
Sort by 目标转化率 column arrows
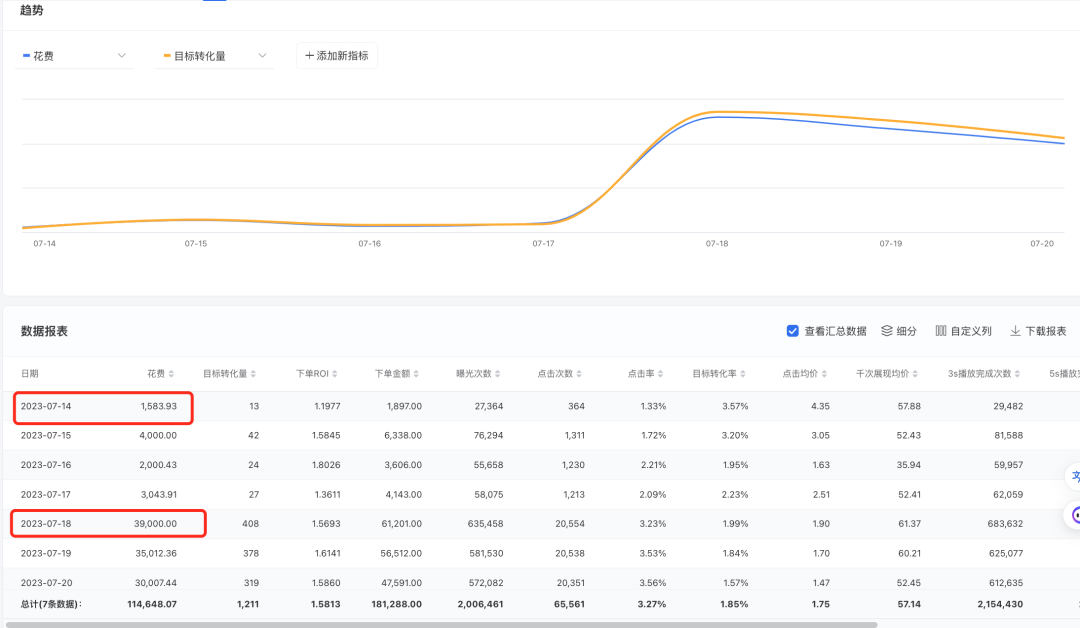(744, 374)
